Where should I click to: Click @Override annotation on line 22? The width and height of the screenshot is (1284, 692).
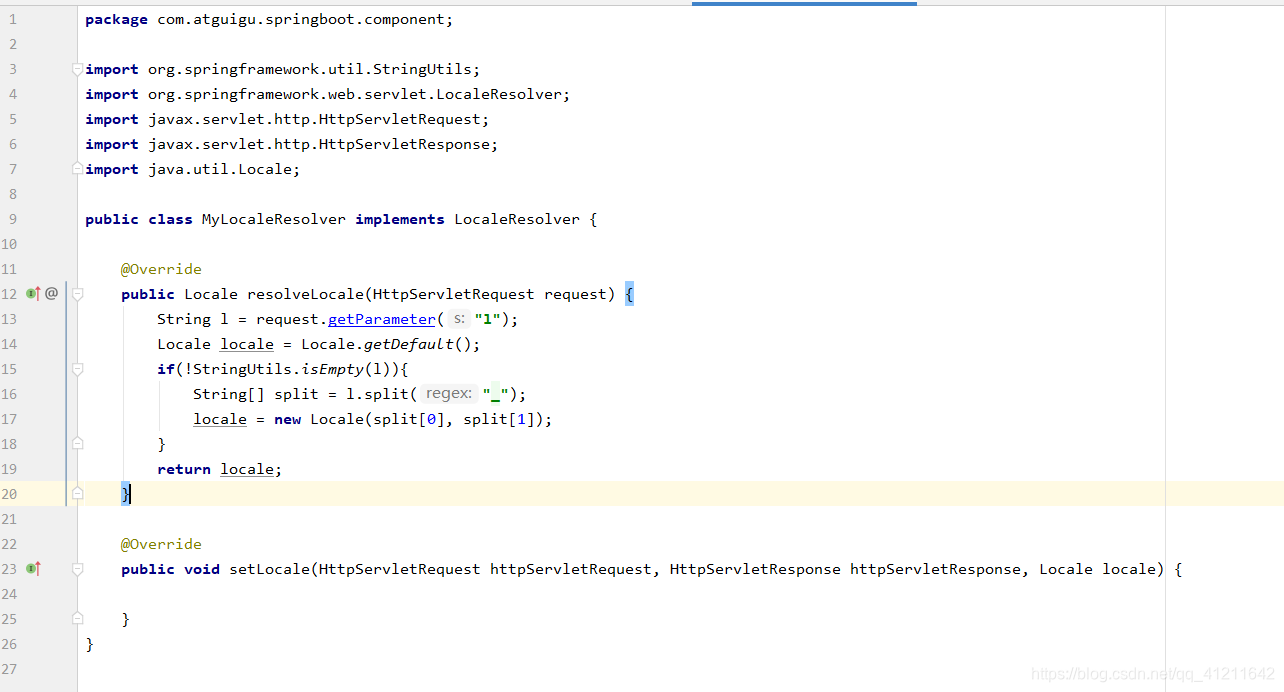161,544
